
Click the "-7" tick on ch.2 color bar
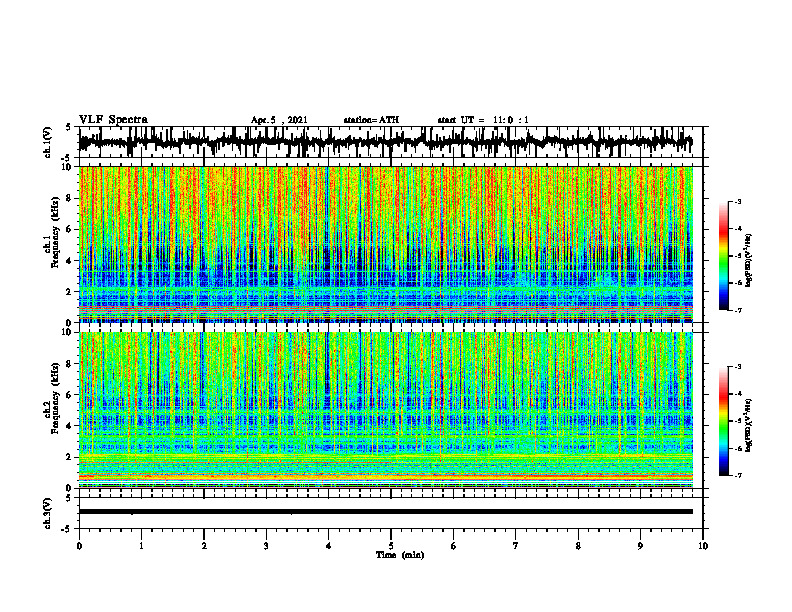point(738,476)
